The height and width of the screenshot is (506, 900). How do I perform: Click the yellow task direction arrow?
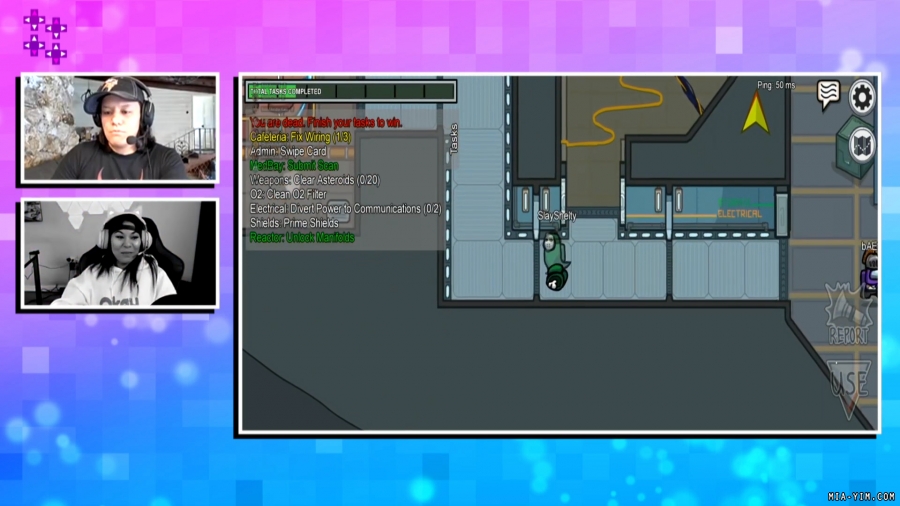(x=756, y=112)
